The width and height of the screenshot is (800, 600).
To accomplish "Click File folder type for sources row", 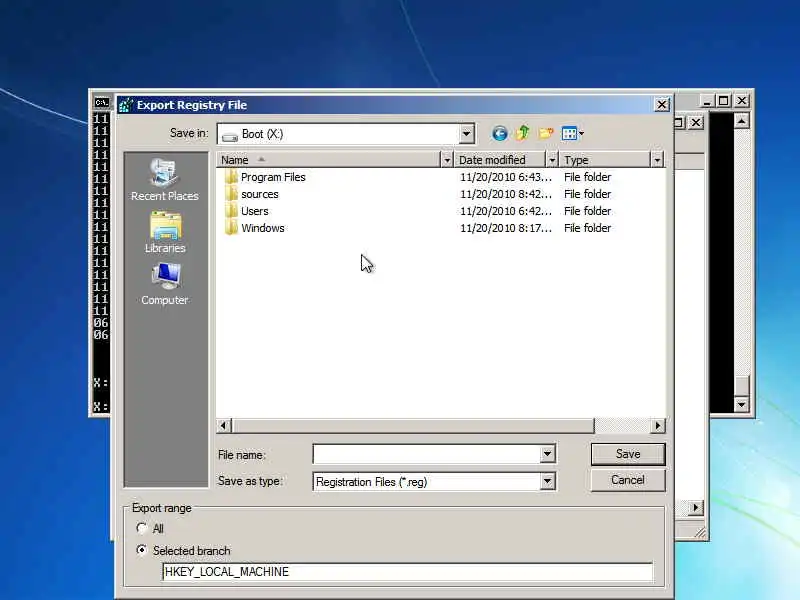I will [587, 194].
